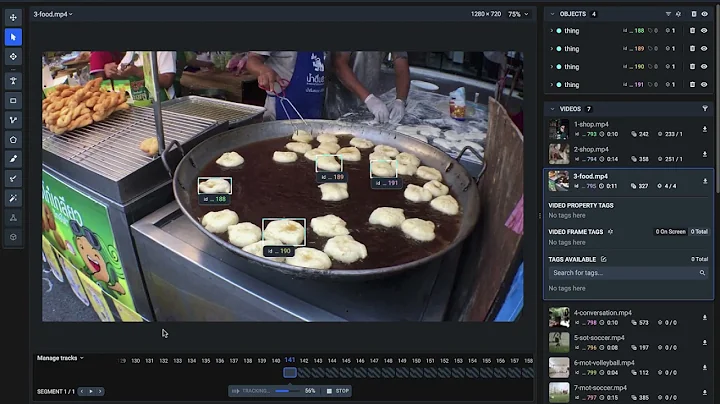Select bounding box id 191 on canvas

click(383, 169)
